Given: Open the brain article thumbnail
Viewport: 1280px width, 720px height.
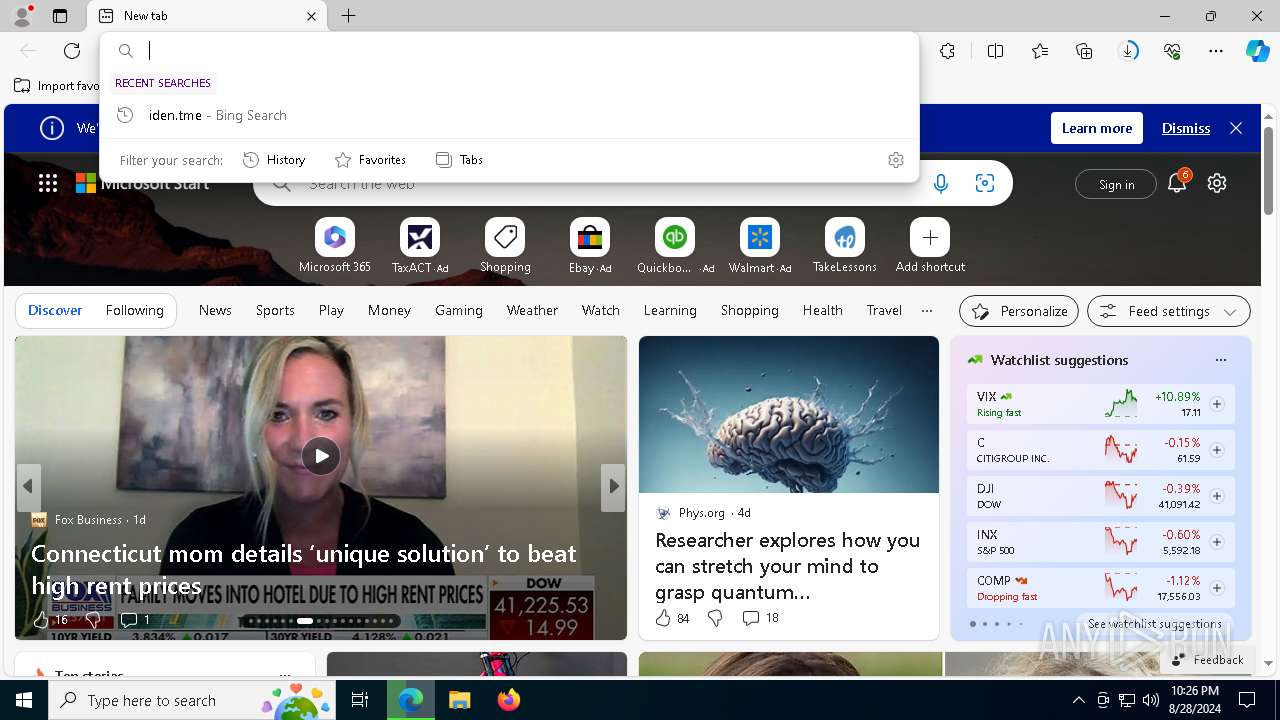Looking at the screenshot, I should tap(789, 414).
